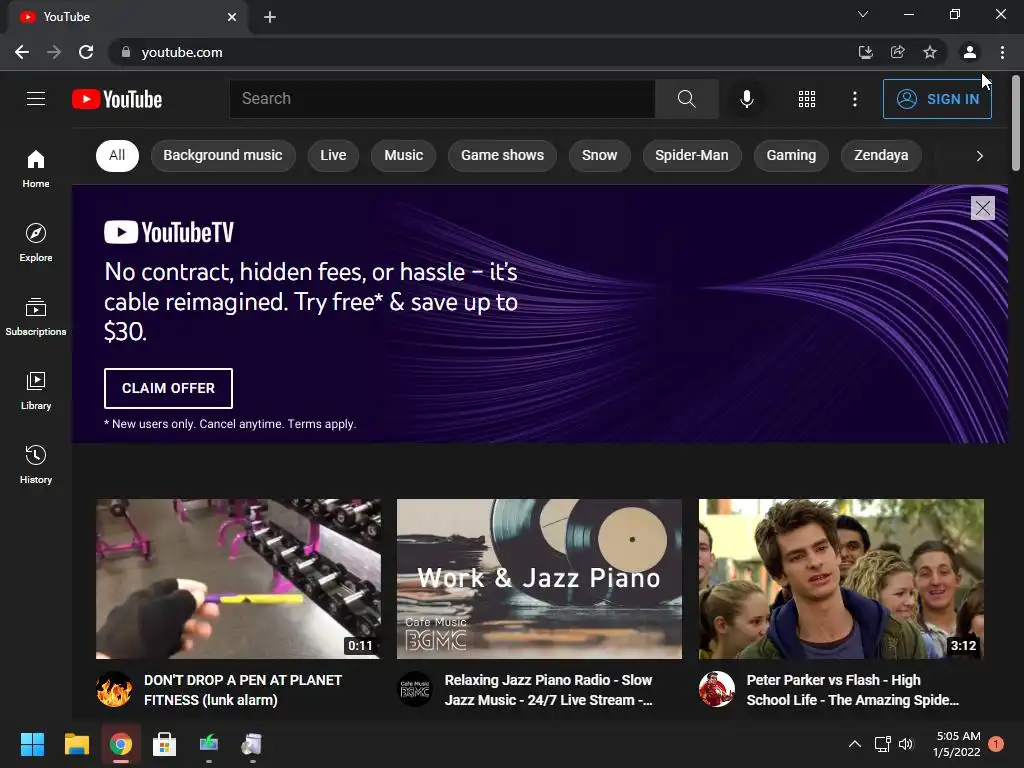Dismiss the YouTube TV banner ad
This screenshot has height=768, width=1024.
pos(982,208)
